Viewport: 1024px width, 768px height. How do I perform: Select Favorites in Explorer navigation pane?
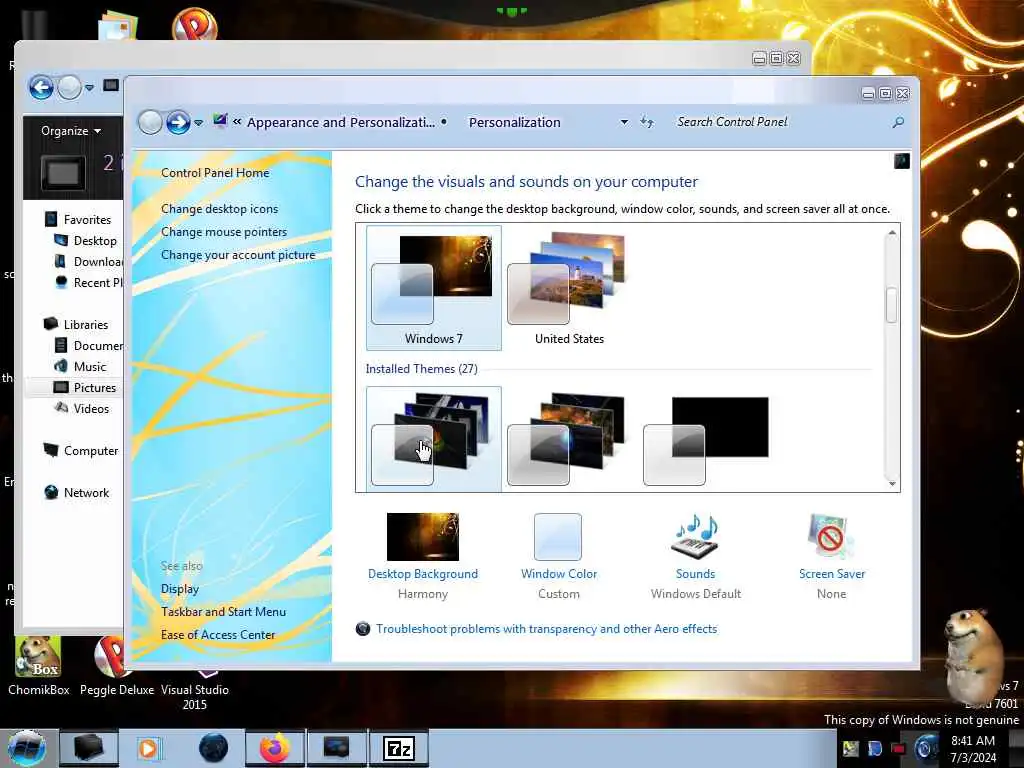87,219
